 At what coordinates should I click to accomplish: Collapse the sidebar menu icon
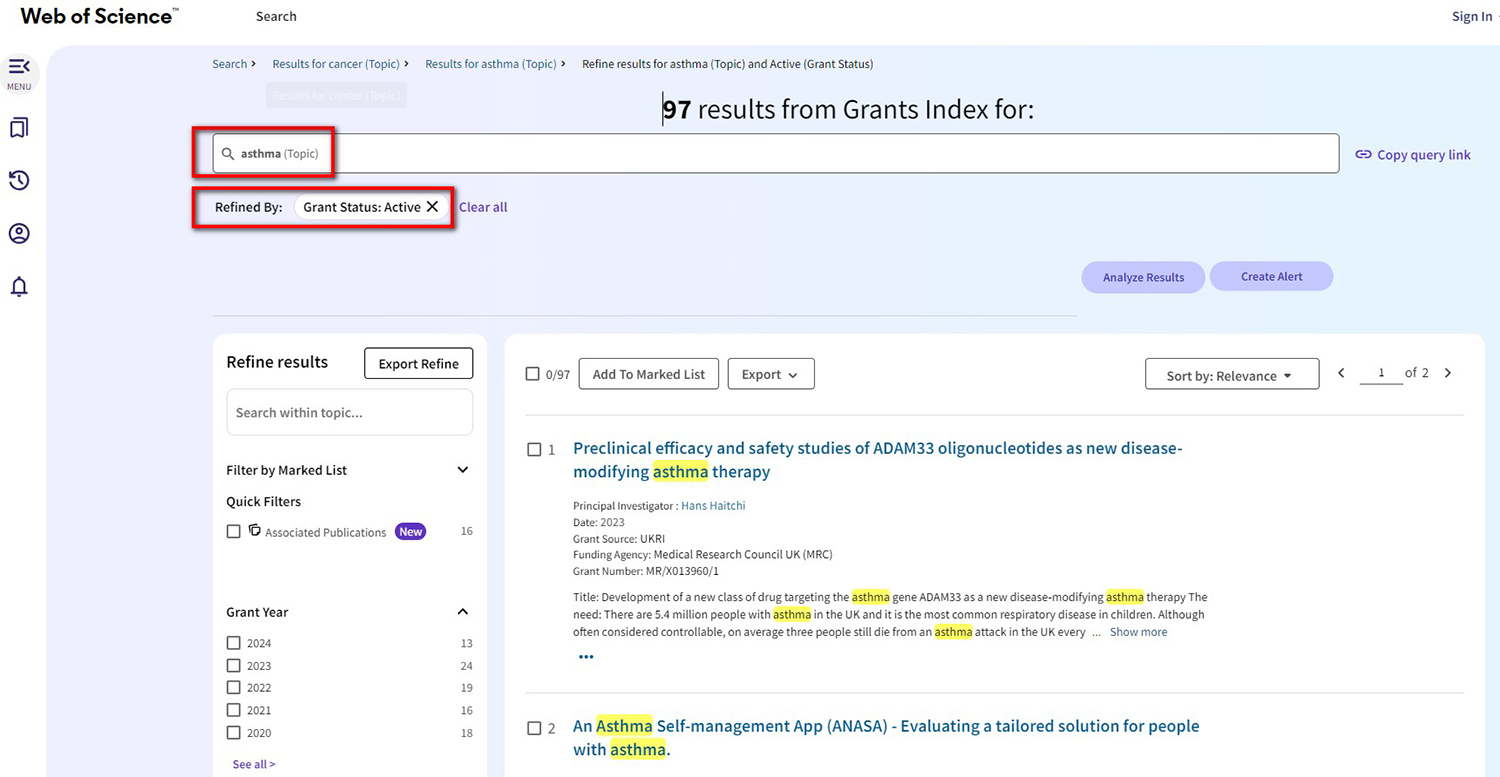click(19, 66)
